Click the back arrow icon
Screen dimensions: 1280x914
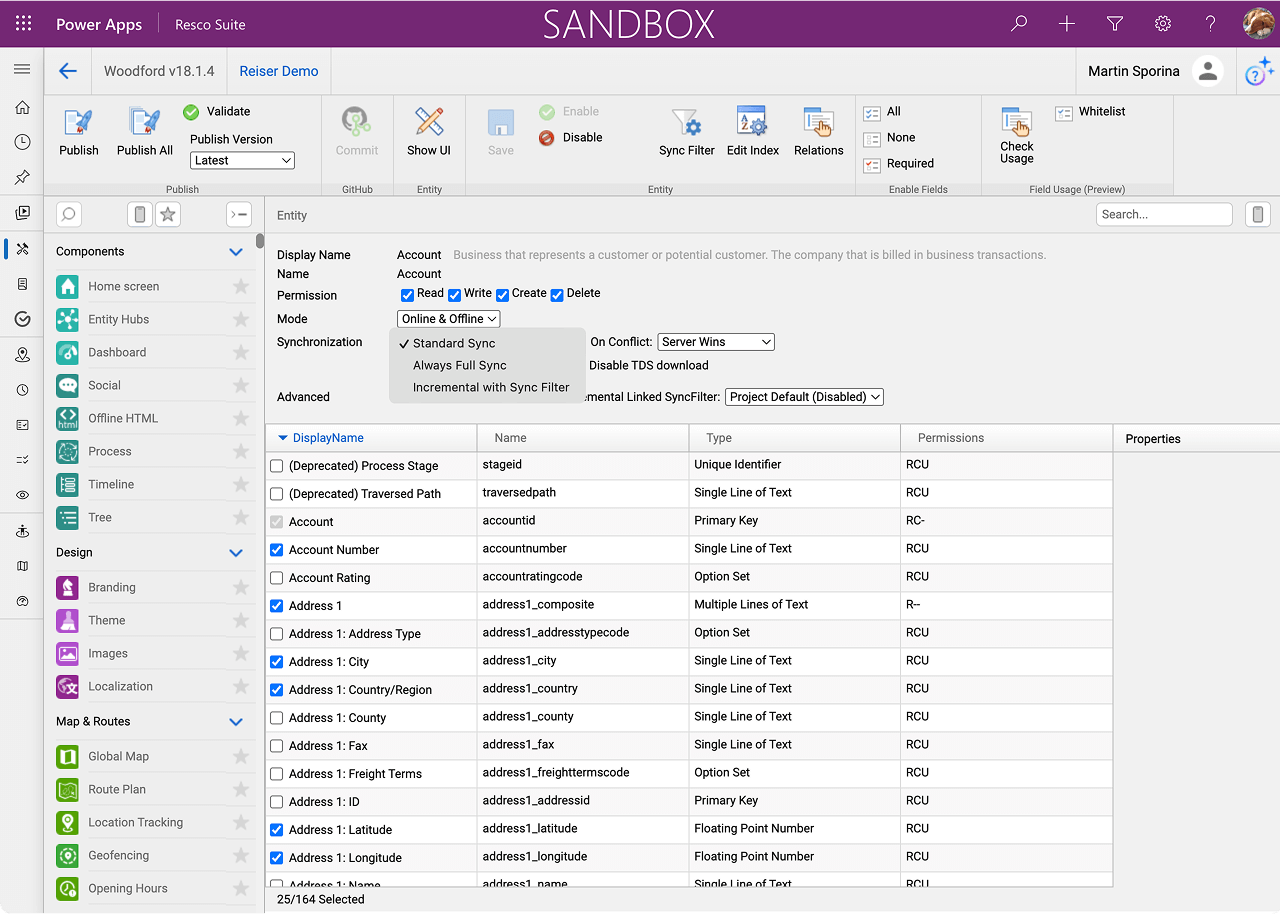[x=68, y=71]
